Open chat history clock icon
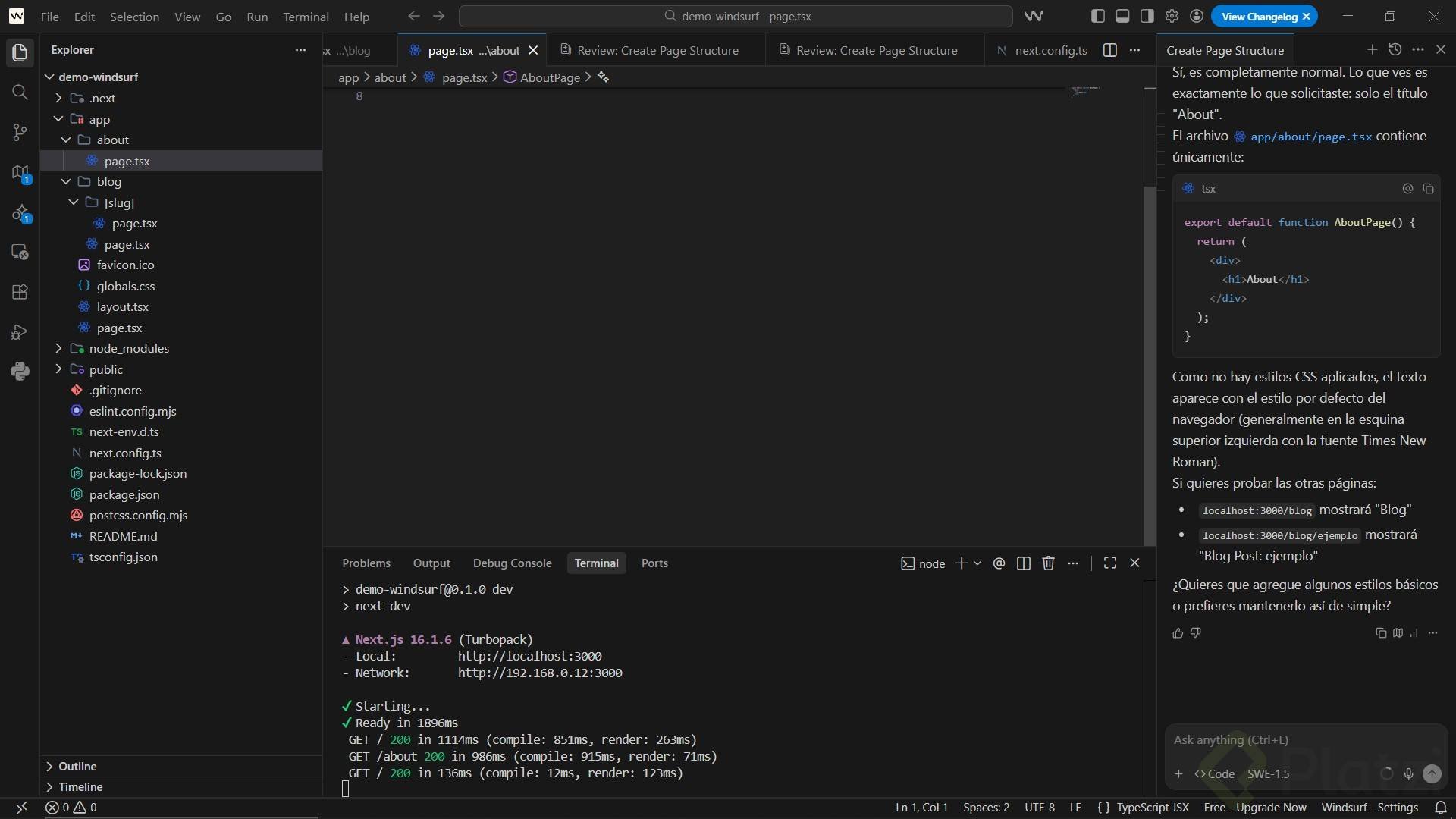The width and height of the screenshot is (1456, 819). 1395,50
